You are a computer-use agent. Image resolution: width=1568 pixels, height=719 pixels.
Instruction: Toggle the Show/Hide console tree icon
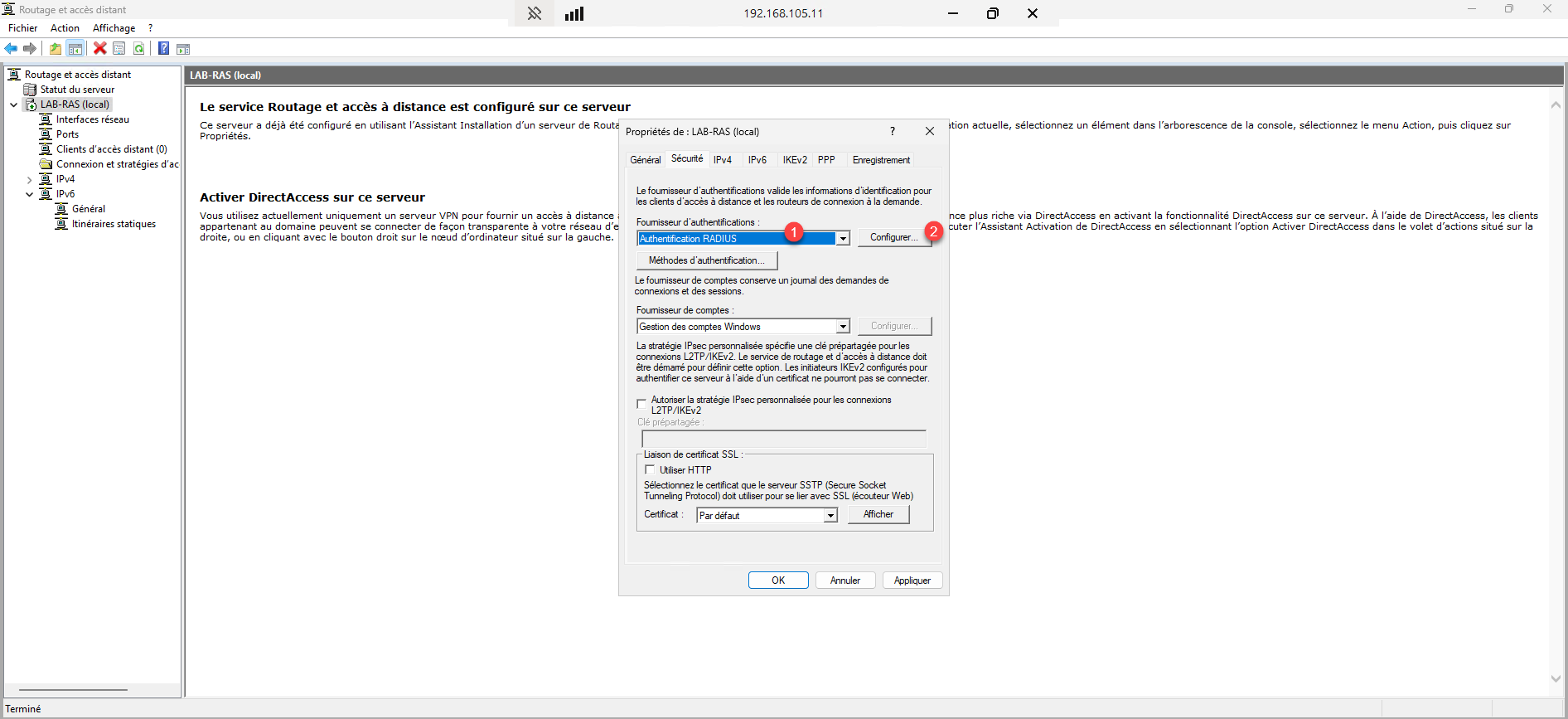point(75,49)
